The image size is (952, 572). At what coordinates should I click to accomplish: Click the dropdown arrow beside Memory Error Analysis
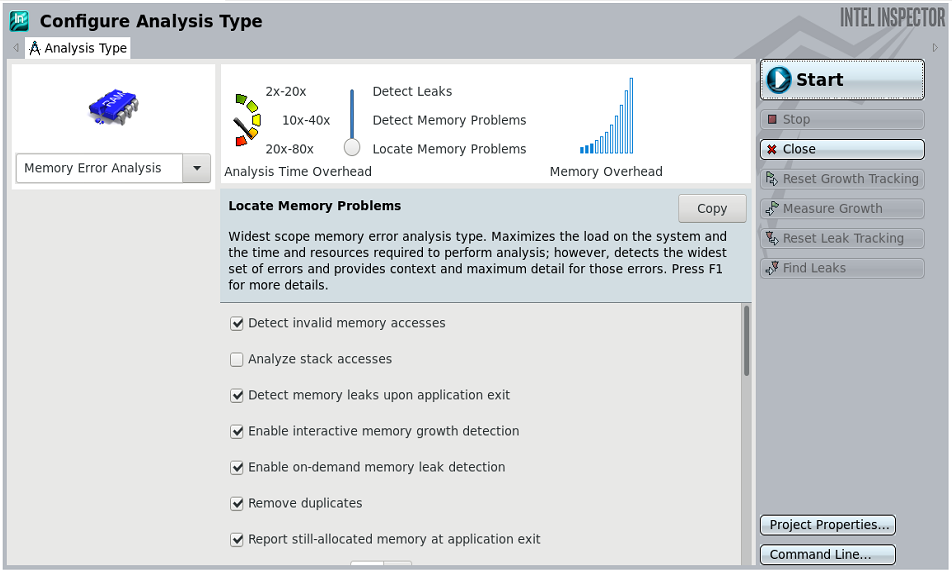(197, 169)
